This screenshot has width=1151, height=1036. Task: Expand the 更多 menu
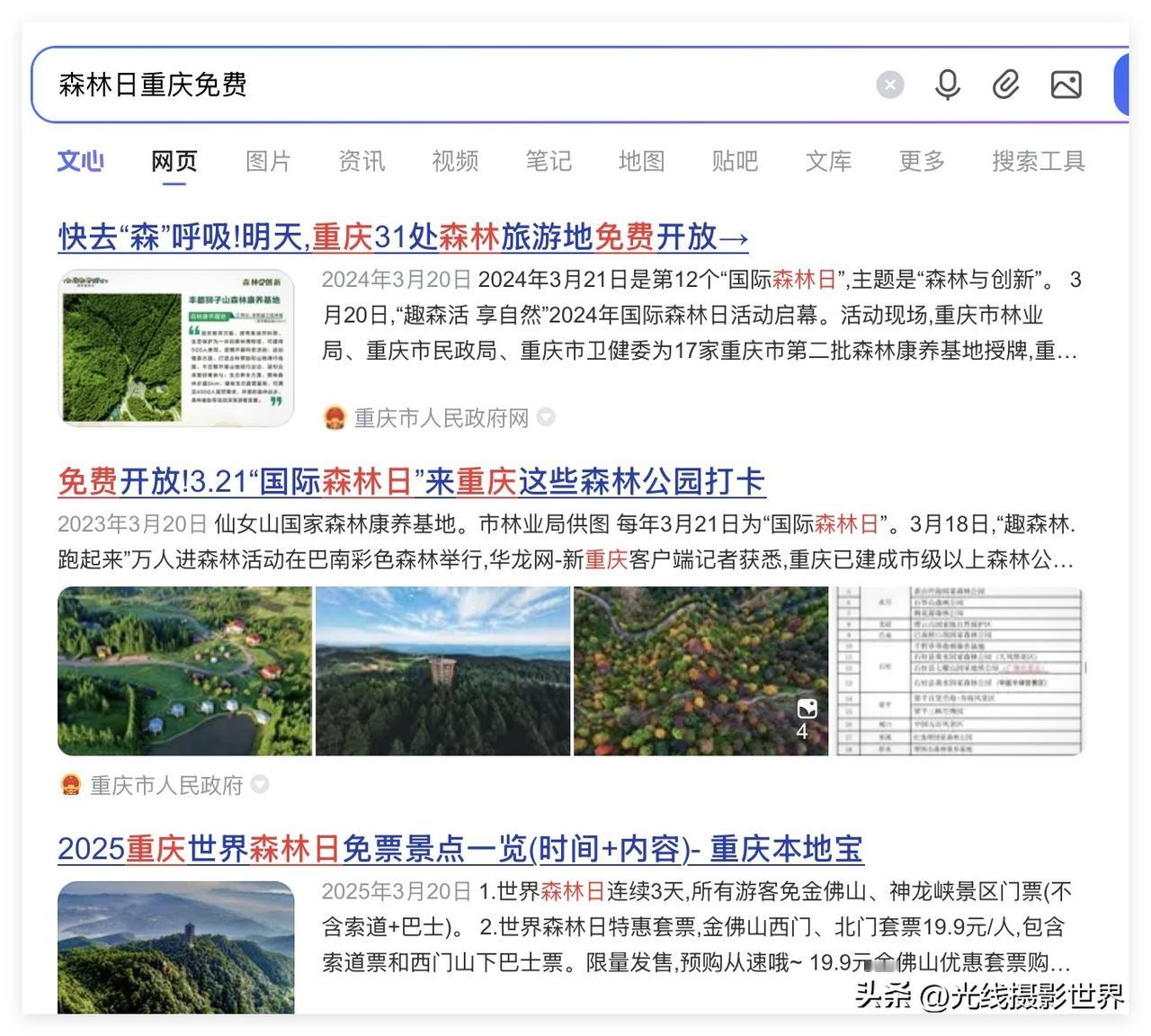tap(922, 161)
